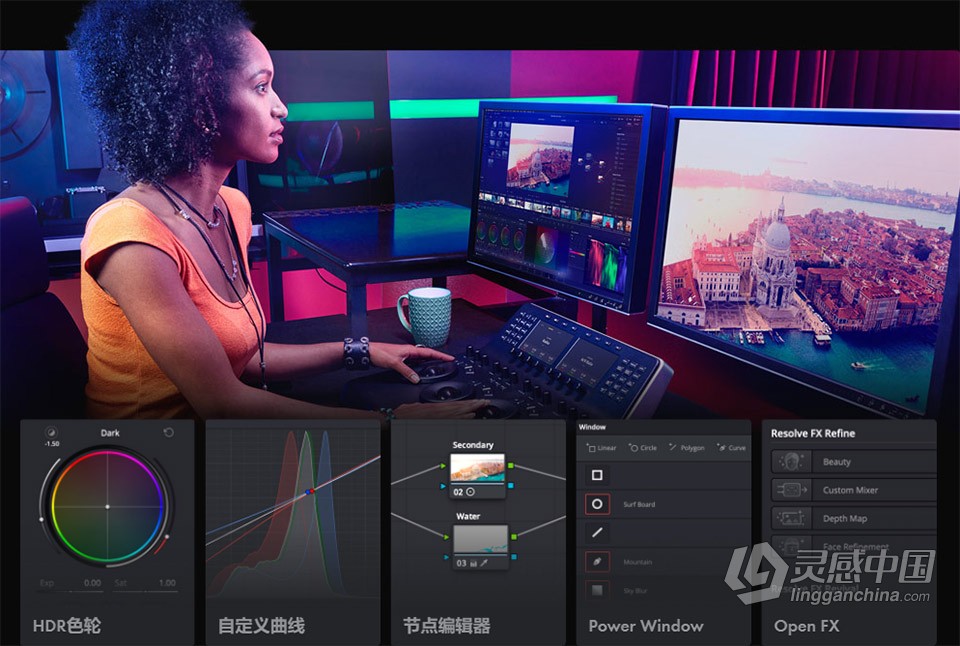Switch to the Dark color wheel
Screen dimensions: 960x646
coord(110,432)
